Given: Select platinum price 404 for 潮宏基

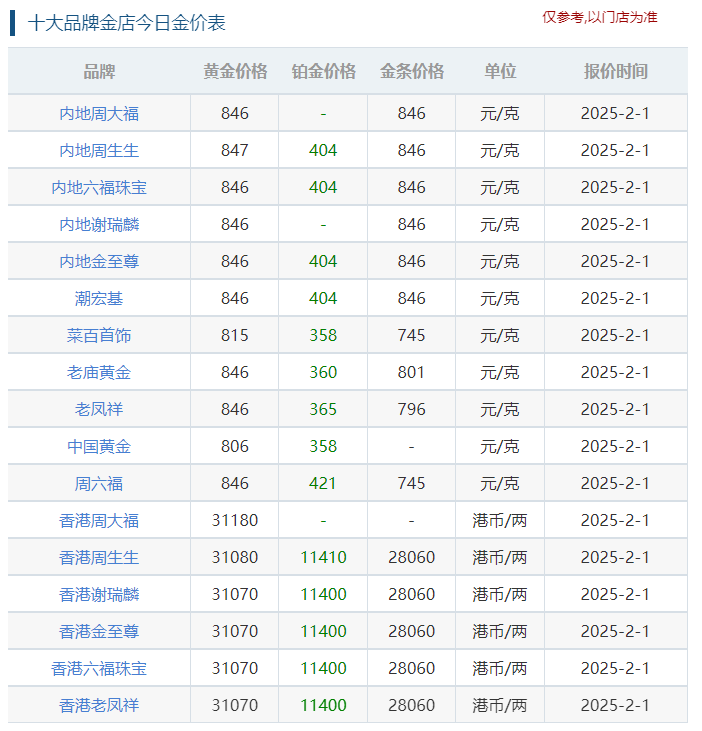Looking at the screenshot, I should pos(323,298).
